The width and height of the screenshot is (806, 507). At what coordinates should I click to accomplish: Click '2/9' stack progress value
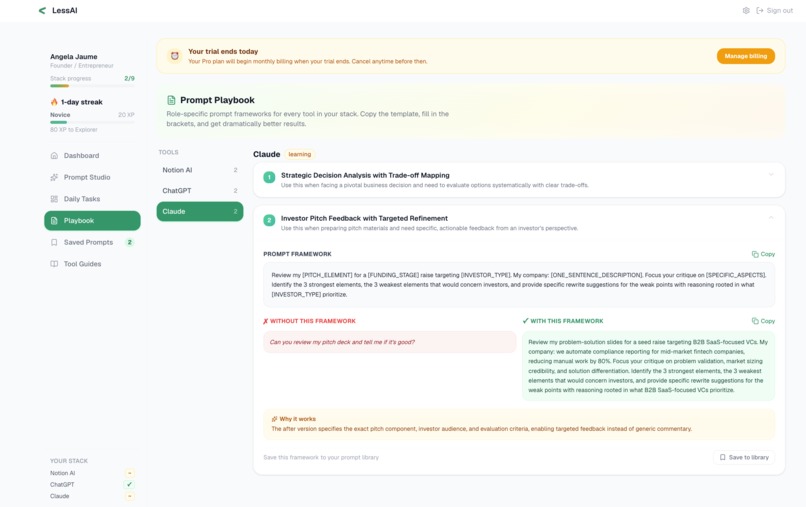[130, 79]
